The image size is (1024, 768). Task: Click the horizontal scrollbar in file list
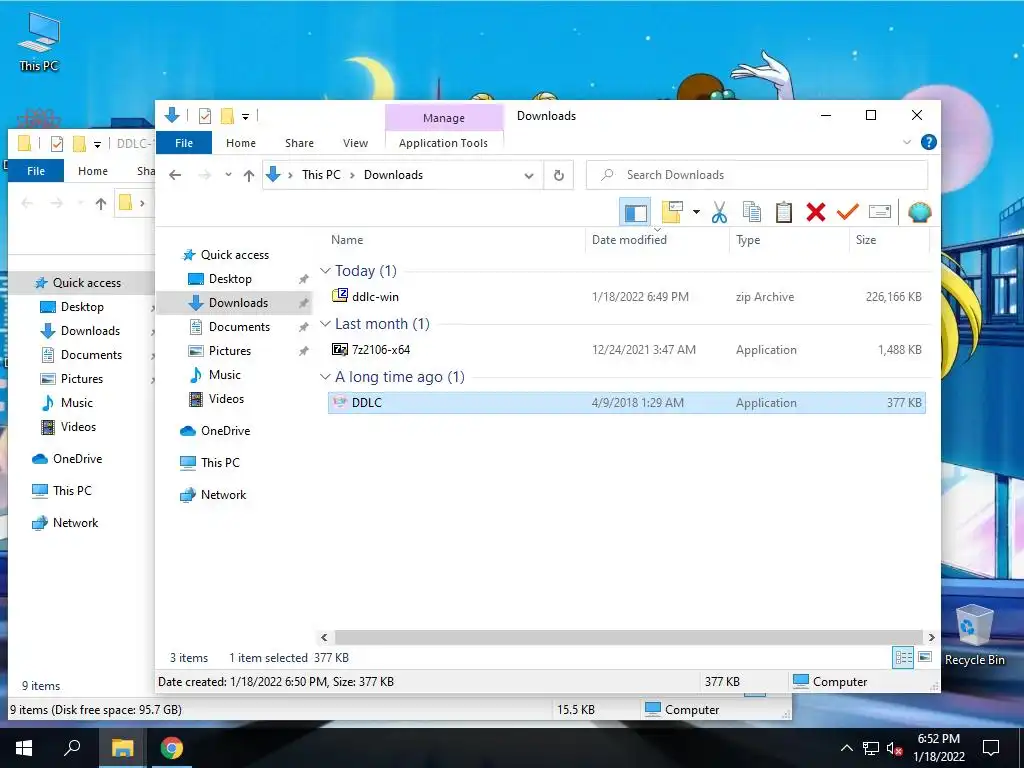(628, 637)
